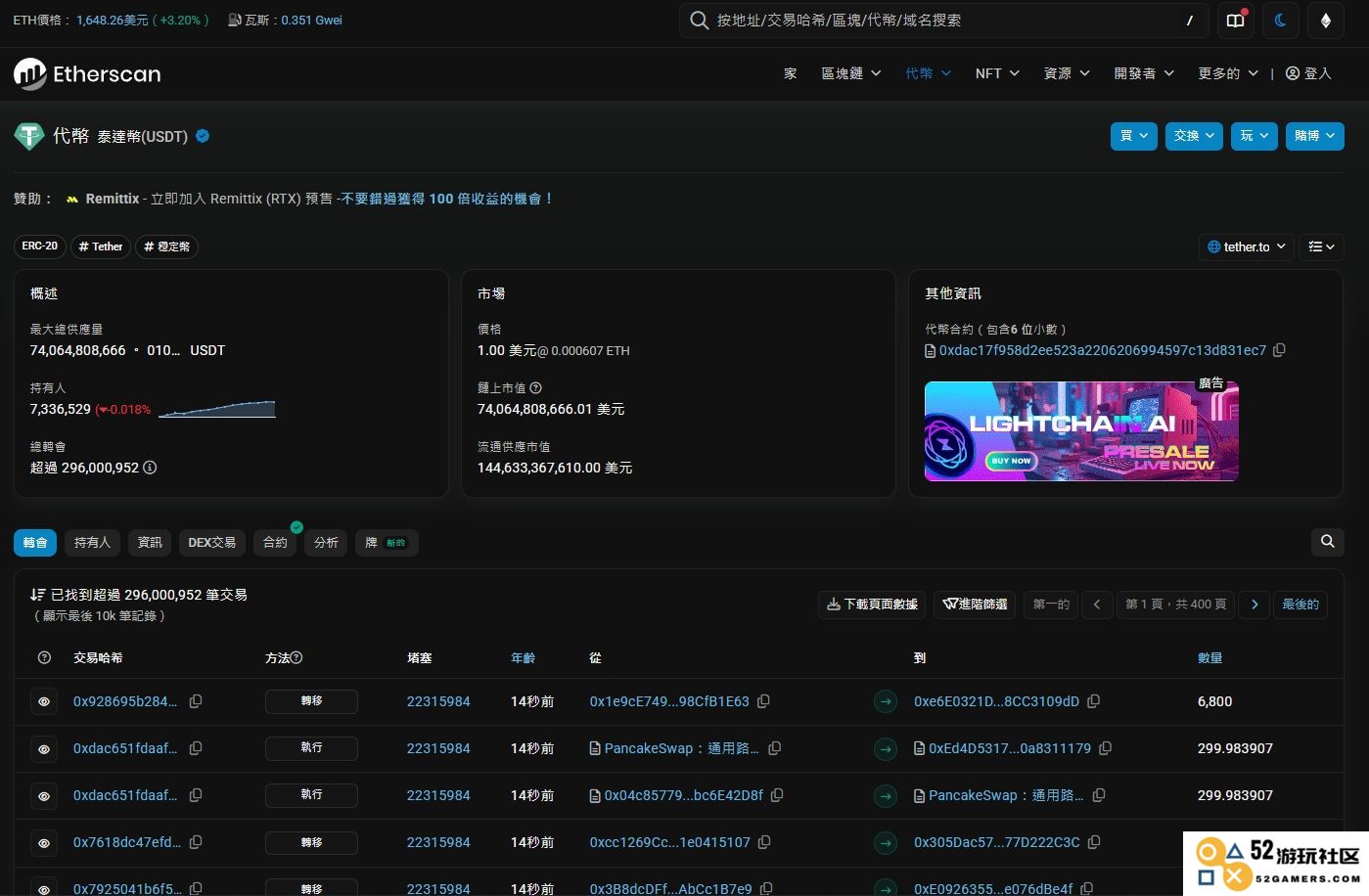The height and width of the screenshot is (896, 1369).
Task: Open the tether.to website dropdown
Action: (x=1247, y=246)
